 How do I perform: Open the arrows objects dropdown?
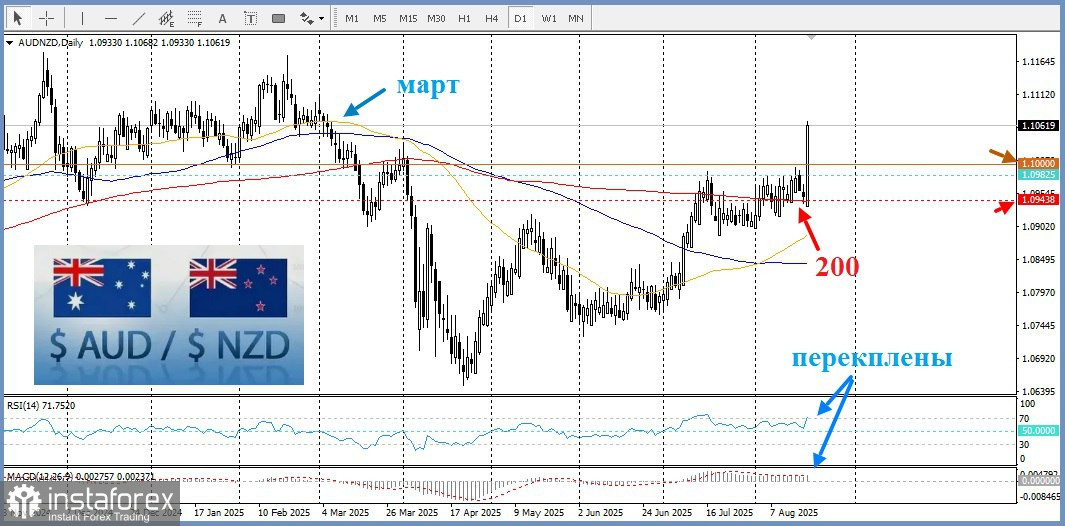313,18
